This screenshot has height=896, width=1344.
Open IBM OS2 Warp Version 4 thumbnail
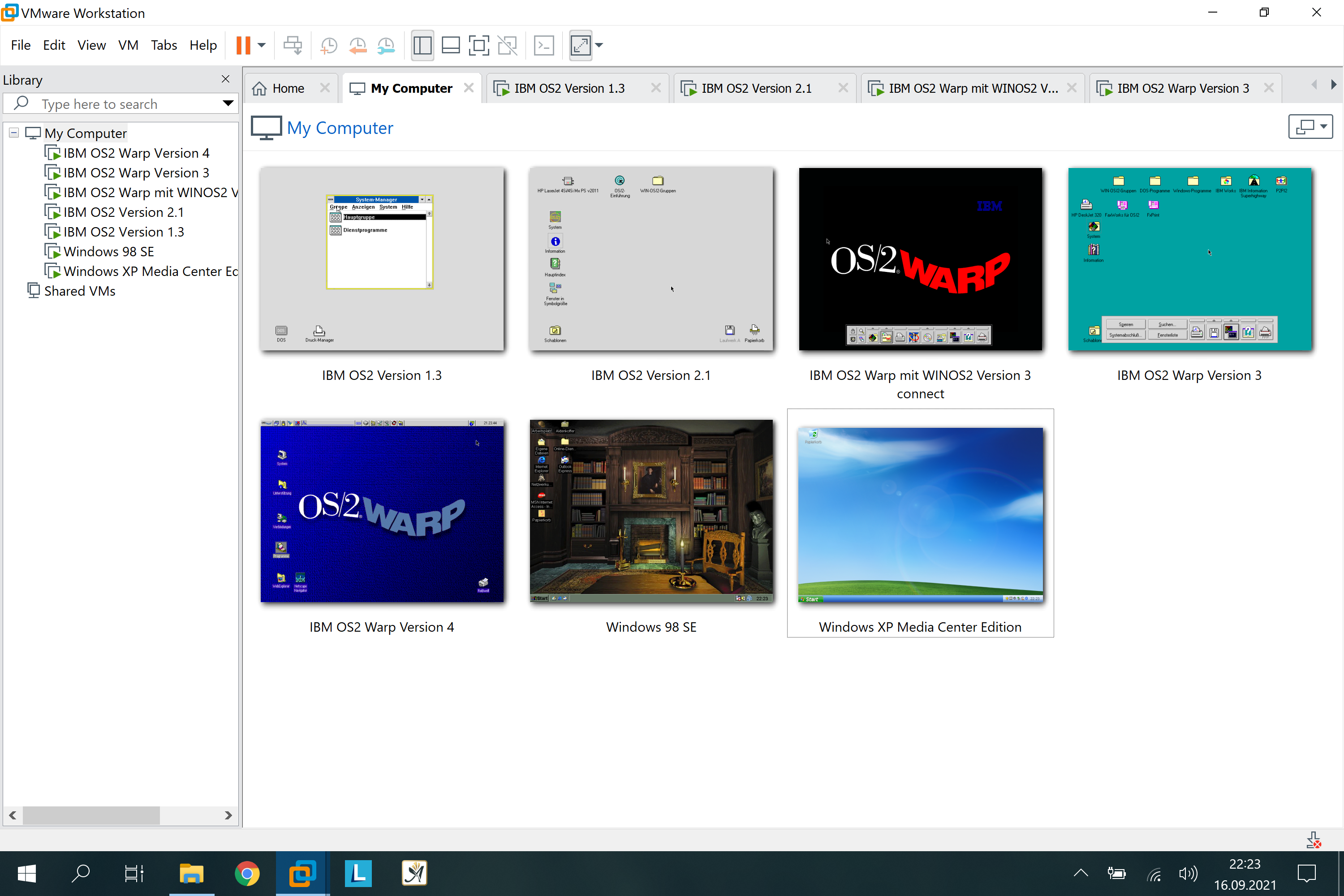(x=382, y=511)
